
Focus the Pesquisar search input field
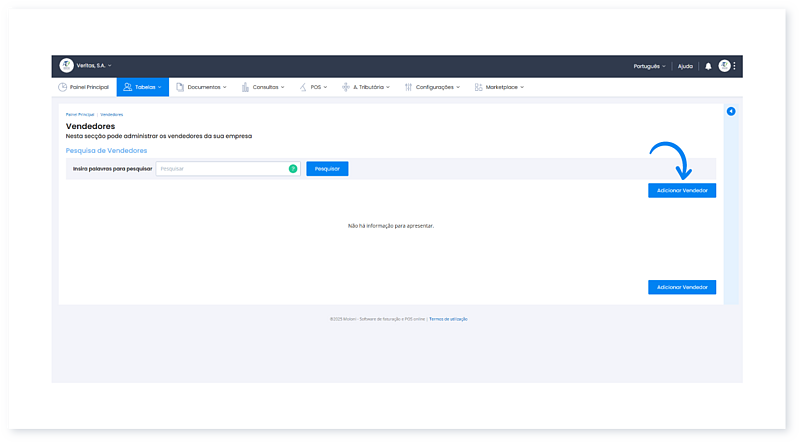pyautogui.click(x=222, y=169)
